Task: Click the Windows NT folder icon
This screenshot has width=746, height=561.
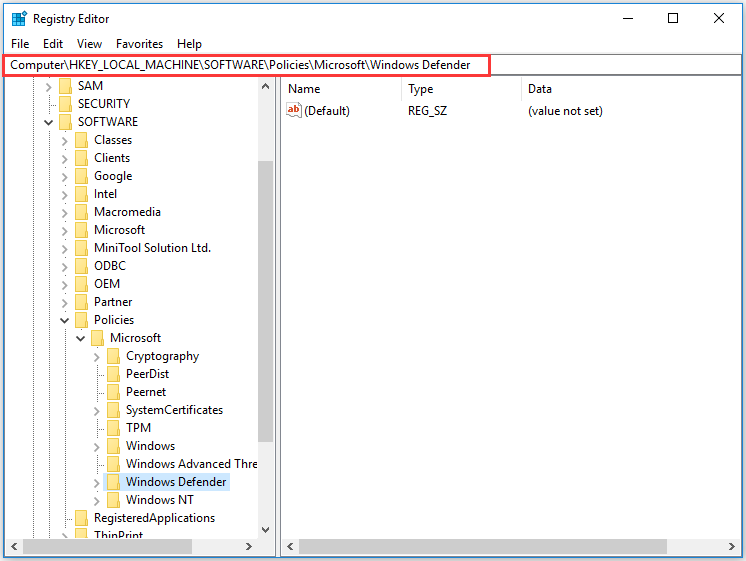Action: click(x=113, y=500)
